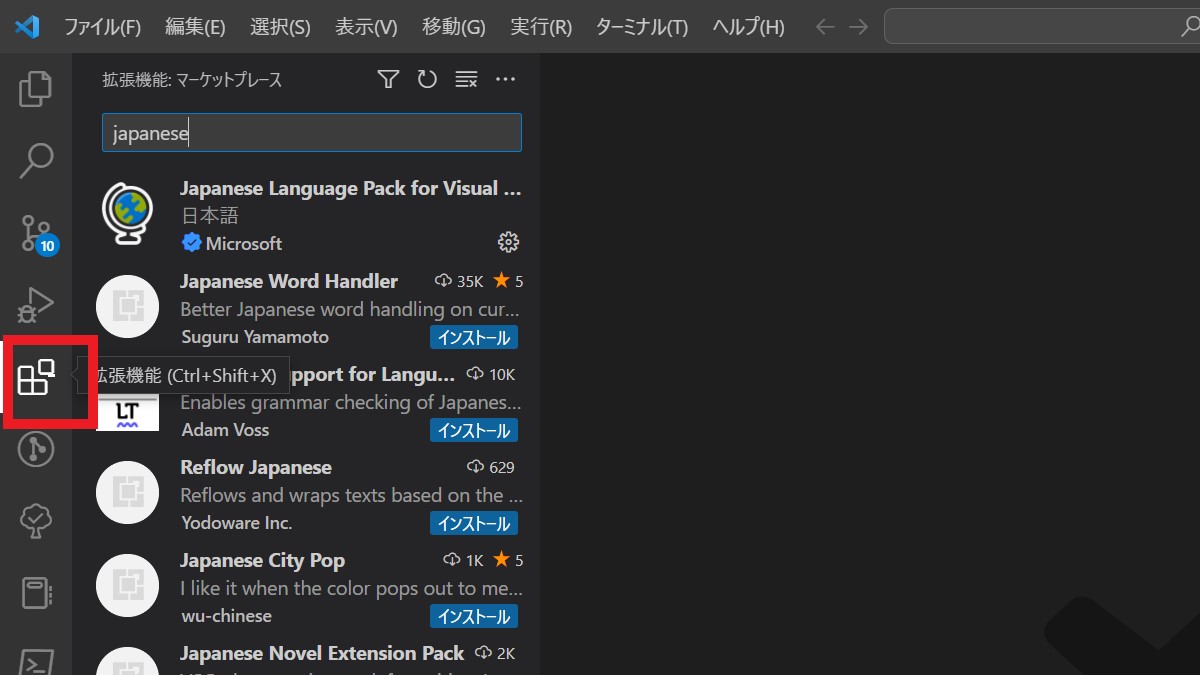The width and height of the screenshot is (1200, 675).
Task: Open the 編集(E) menu
Action: click(x=195, y=27)
